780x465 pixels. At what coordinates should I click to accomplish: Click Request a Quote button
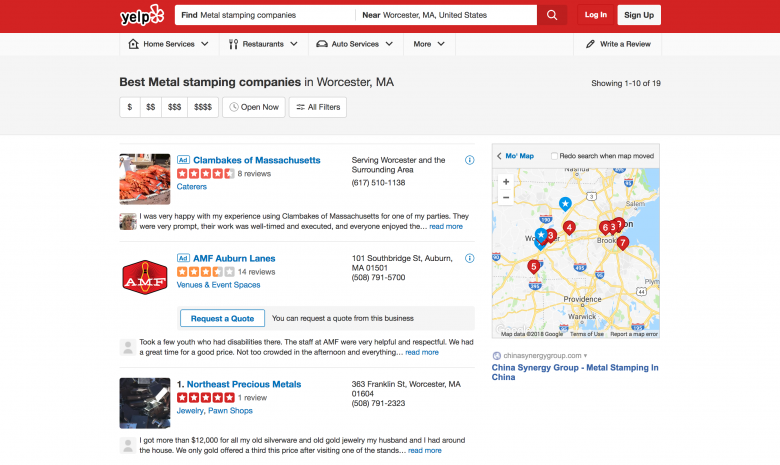pos(222,318)
